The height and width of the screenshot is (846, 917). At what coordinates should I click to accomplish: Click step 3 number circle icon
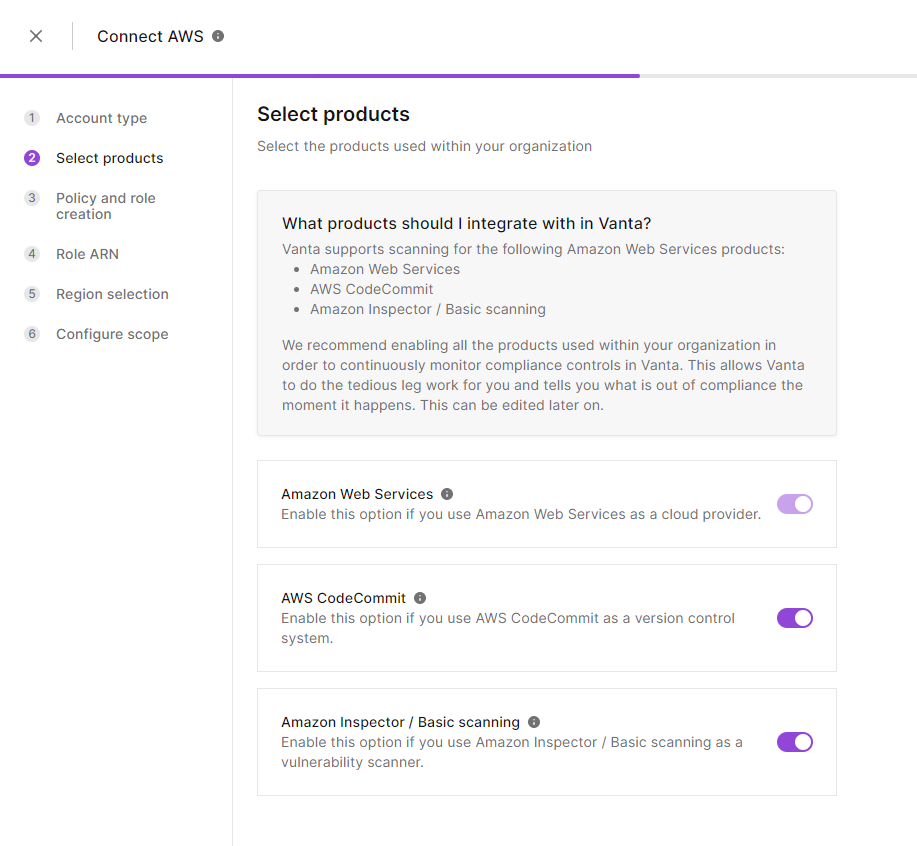[32, 198]
